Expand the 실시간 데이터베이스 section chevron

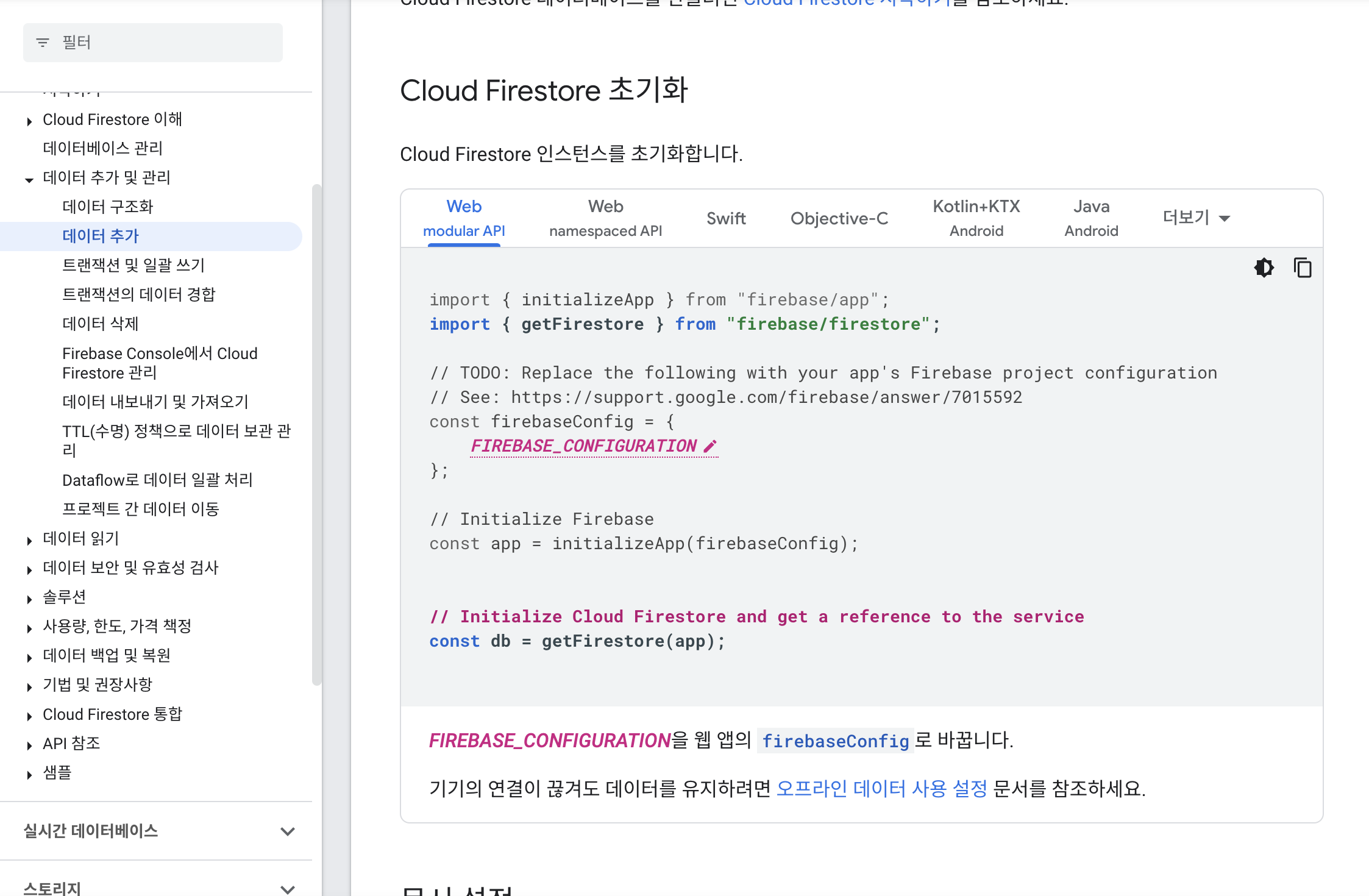288,831
